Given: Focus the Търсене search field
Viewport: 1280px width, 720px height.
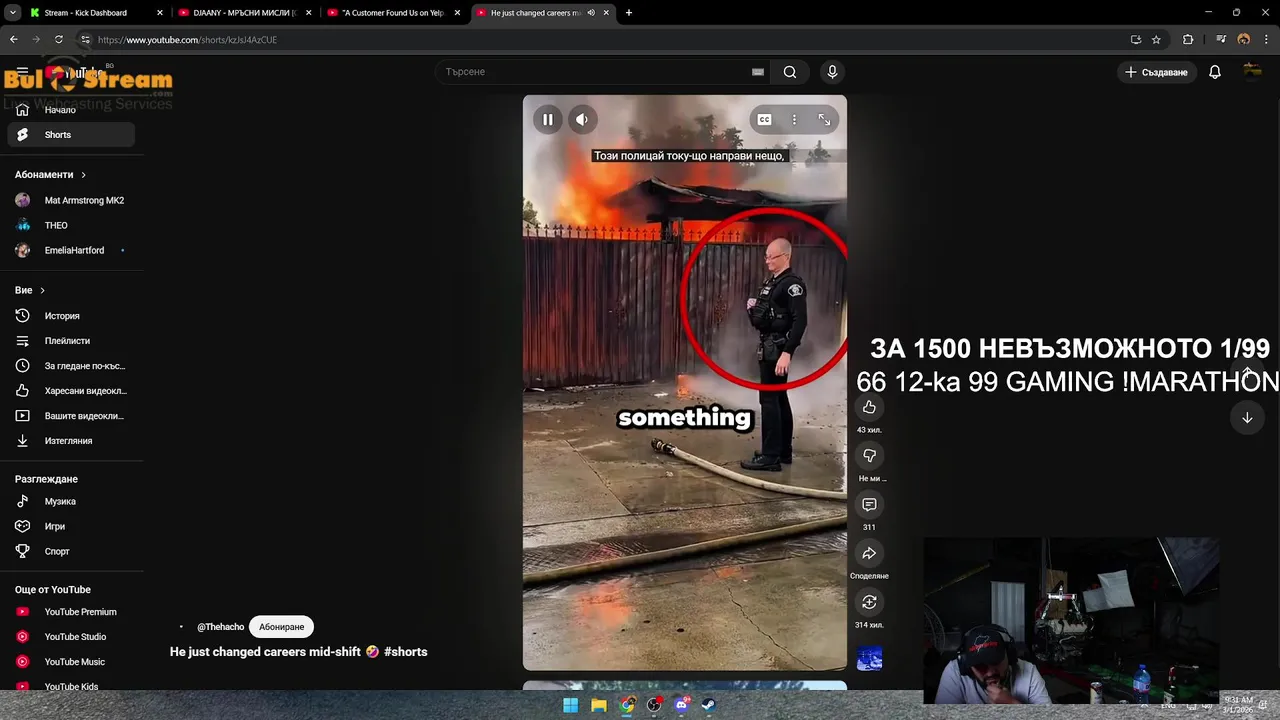Looking at the screenshot, I should pyautogui.click(x=595, y=72).
